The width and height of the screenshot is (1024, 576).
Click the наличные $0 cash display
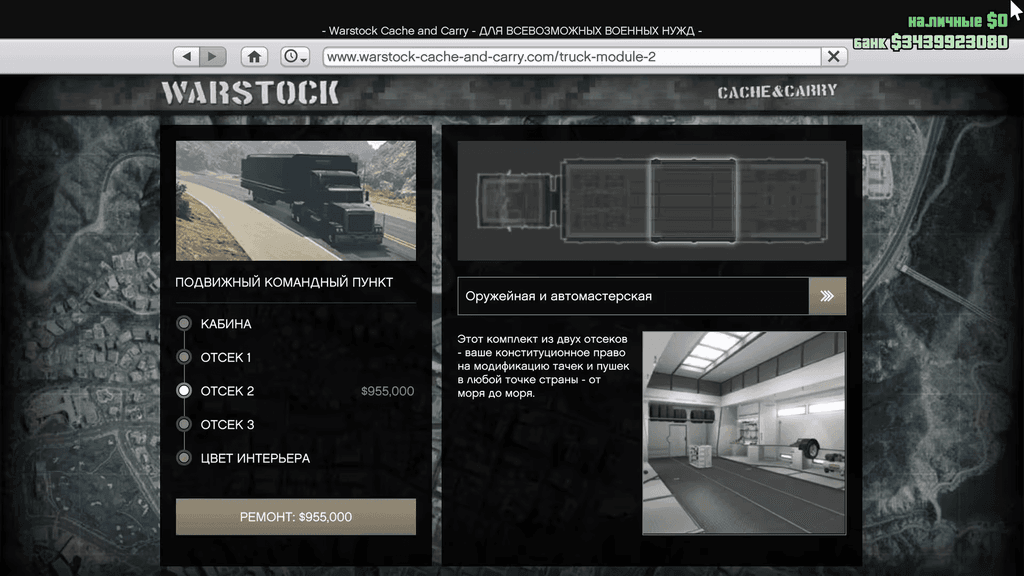(x=958, y=21)
